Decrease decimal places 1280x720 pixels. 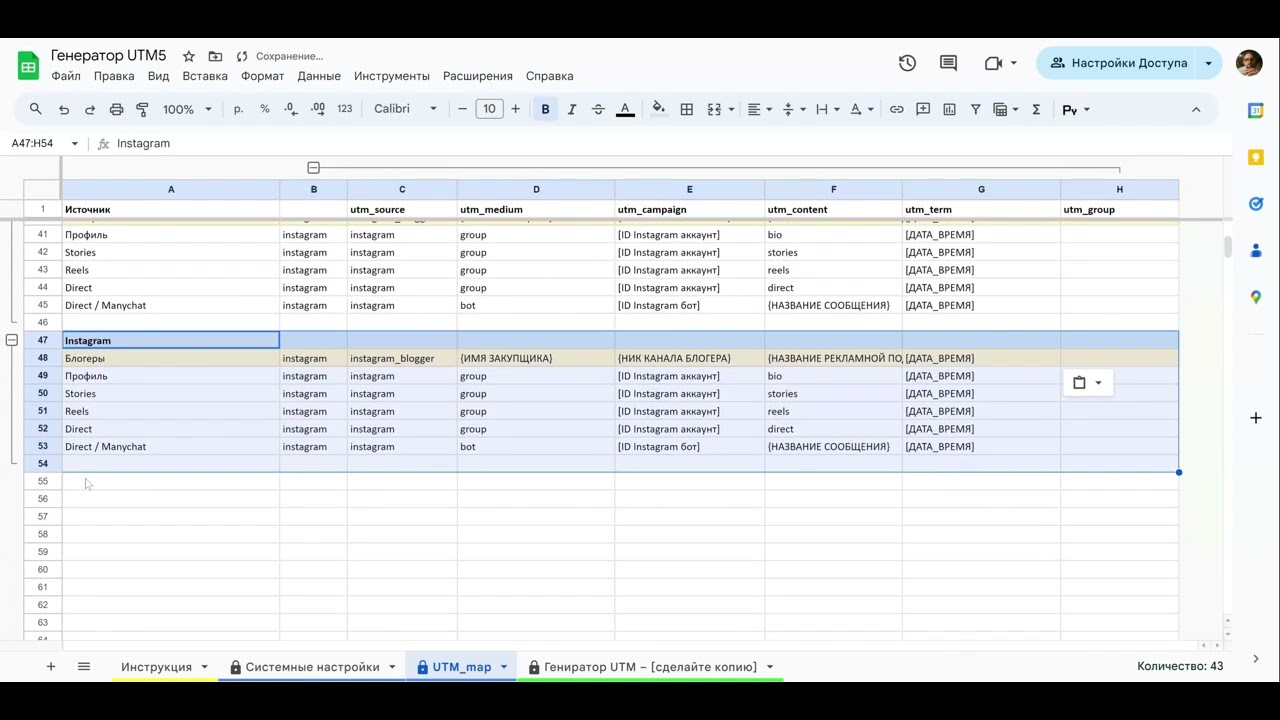coord(290,109)
